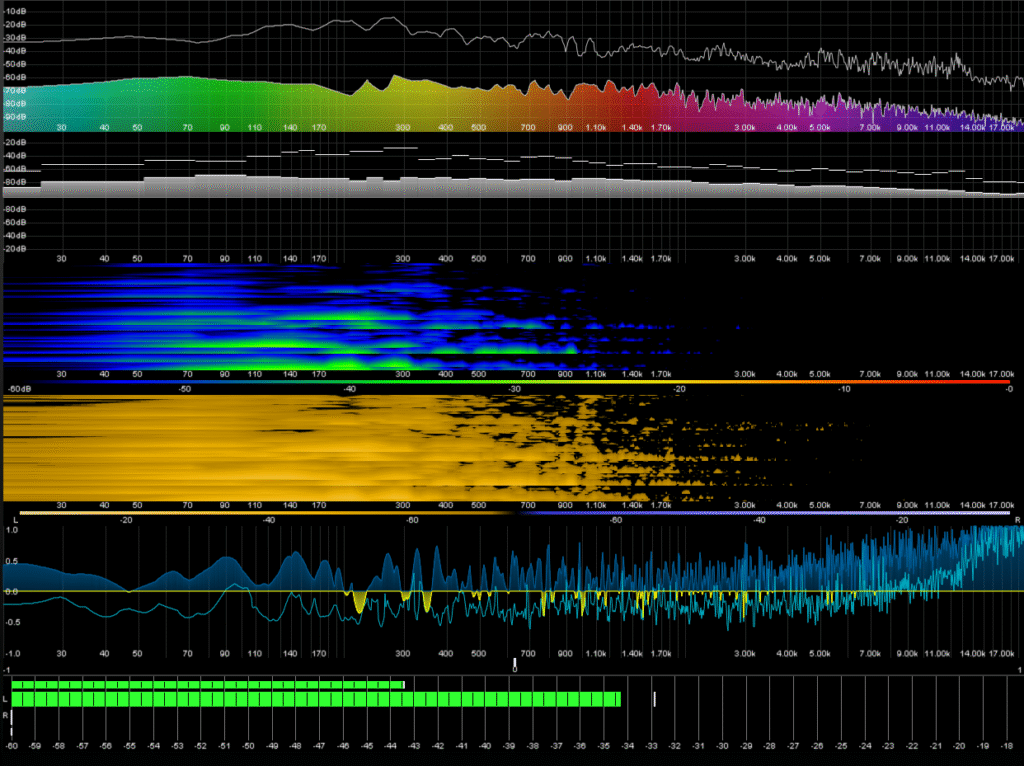This screenshot has height=766, width=1024.
Task: Click the -1 label on the correlation meter
Action: click(x=7, y=670)
